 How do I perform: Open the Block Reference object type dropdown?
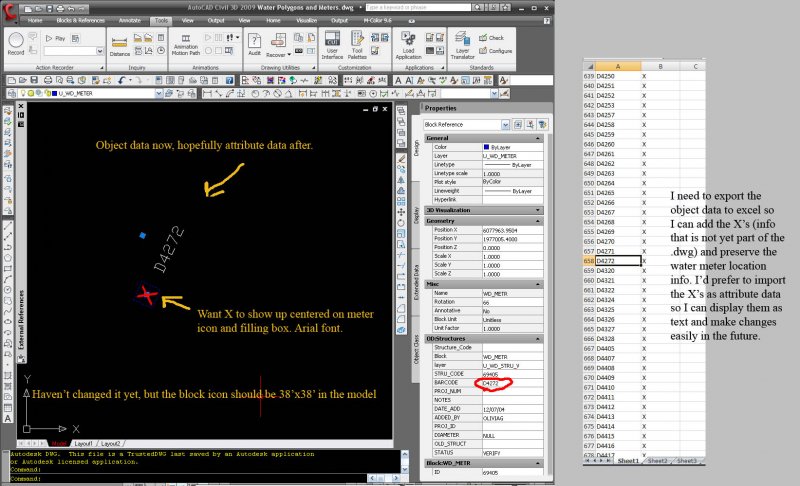[x=505, y=124]
